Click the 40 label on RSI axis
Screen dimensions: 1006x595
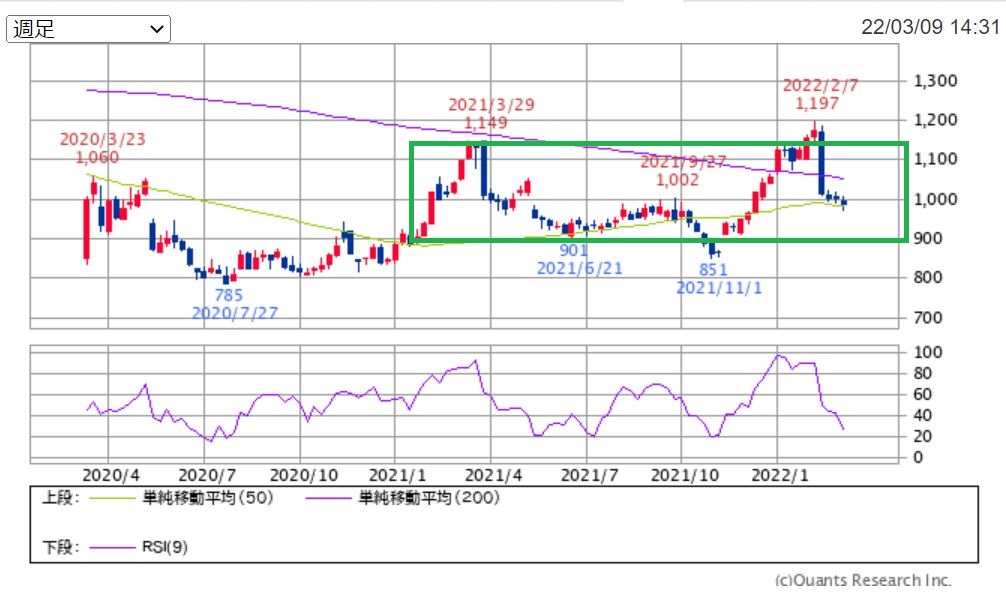click(x=923, y=415)
